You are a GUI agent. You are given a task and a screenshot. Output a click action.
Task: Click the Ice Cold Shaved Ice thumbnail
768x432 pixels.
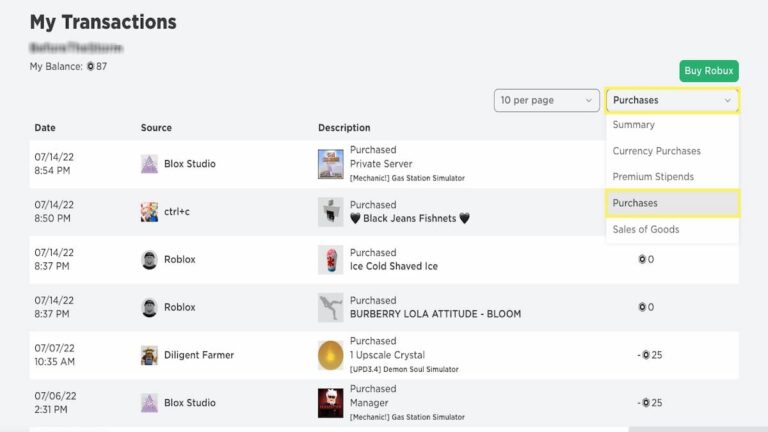pos(330,260)
